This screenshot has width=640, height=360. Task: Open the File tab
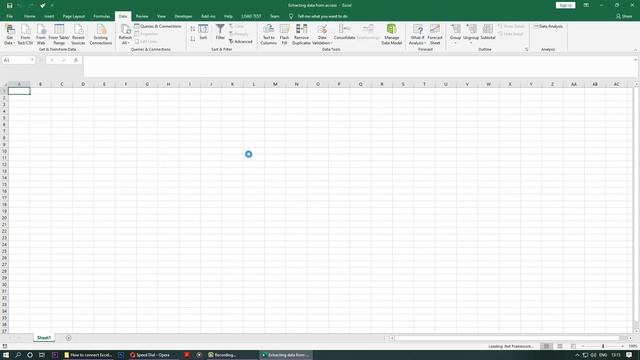[9, 16]
